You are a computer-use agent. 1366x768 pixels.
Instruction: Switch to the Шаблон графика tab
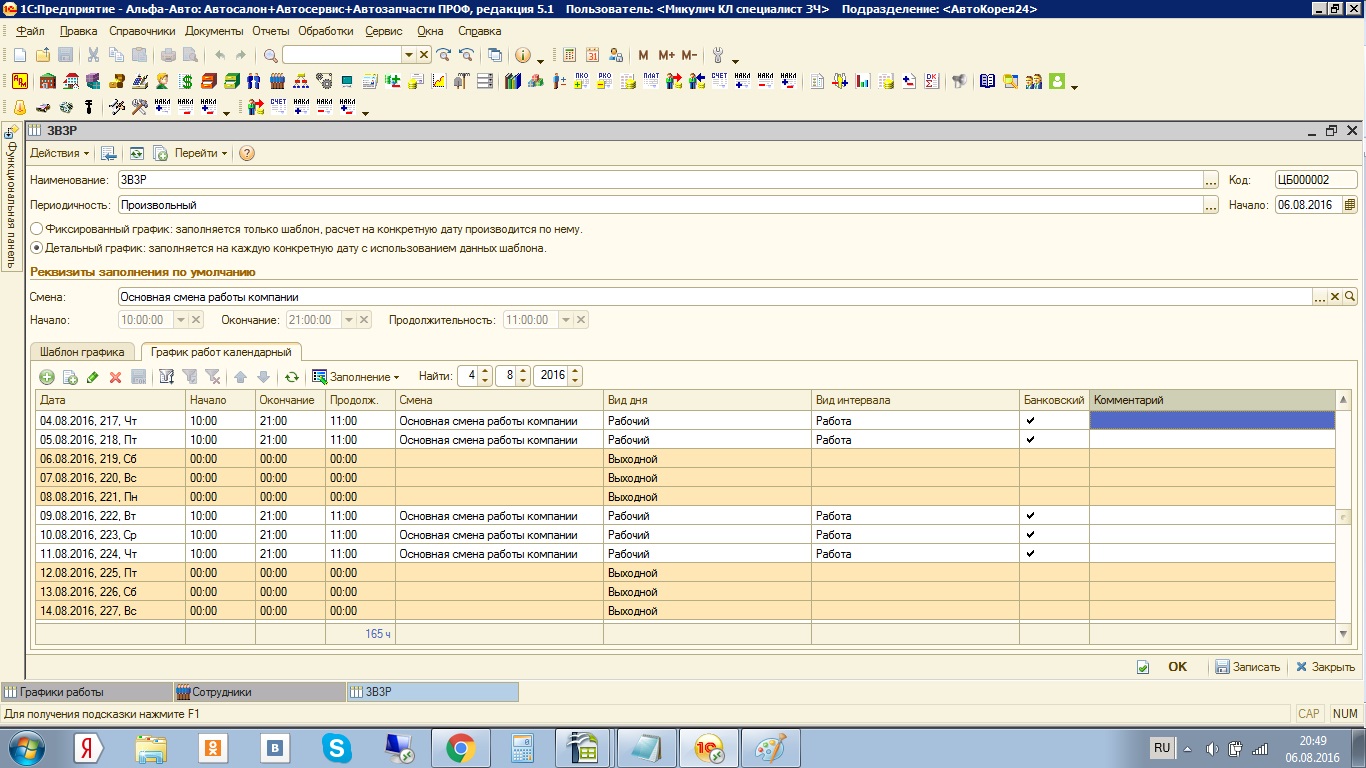tap(83, 352)
